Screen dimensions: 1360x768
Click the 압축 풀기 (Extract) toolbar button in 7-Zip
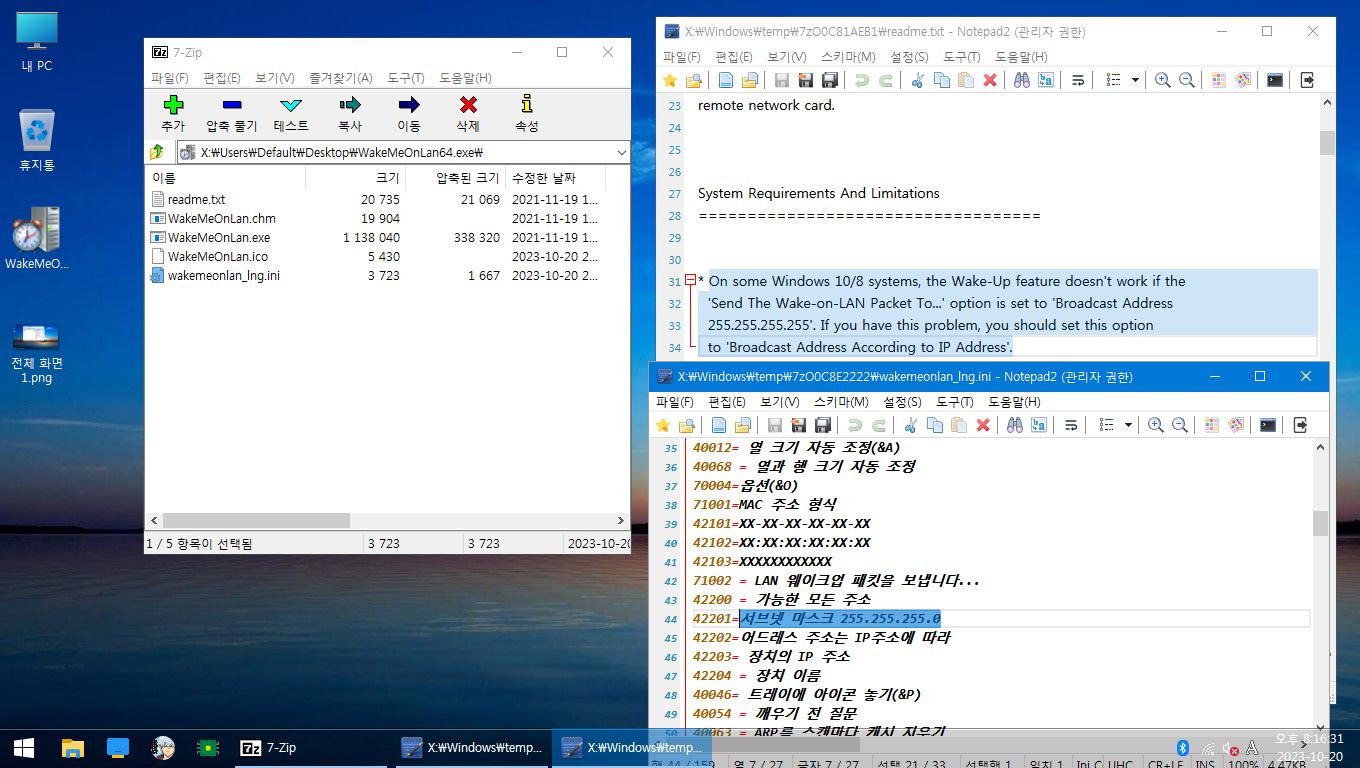coord(232,113)
